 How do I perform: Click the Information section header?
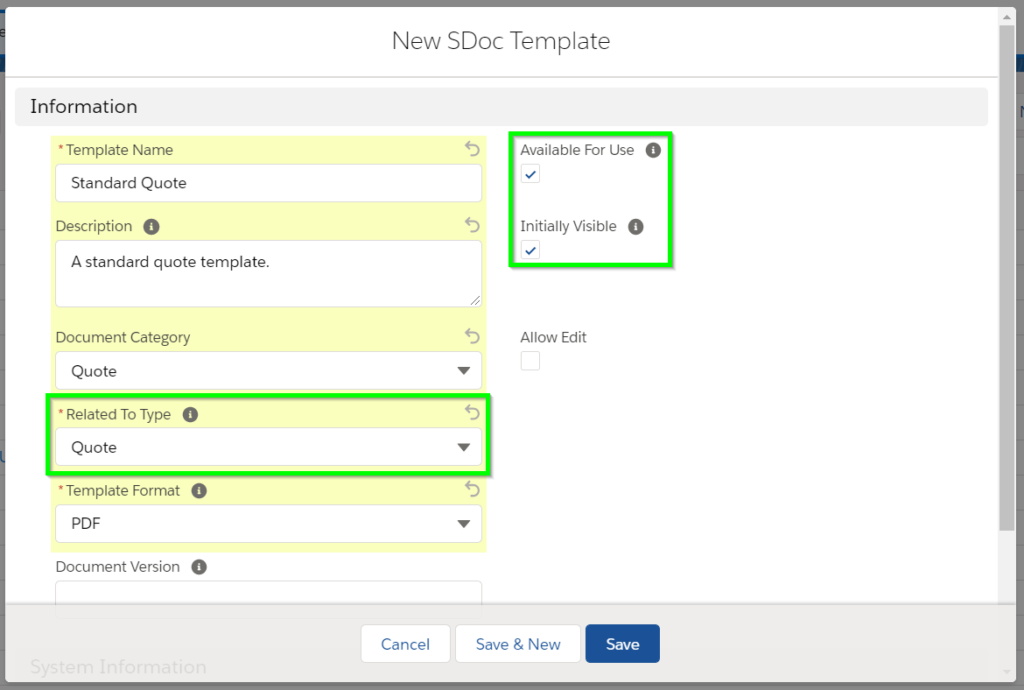click(84, 106)
